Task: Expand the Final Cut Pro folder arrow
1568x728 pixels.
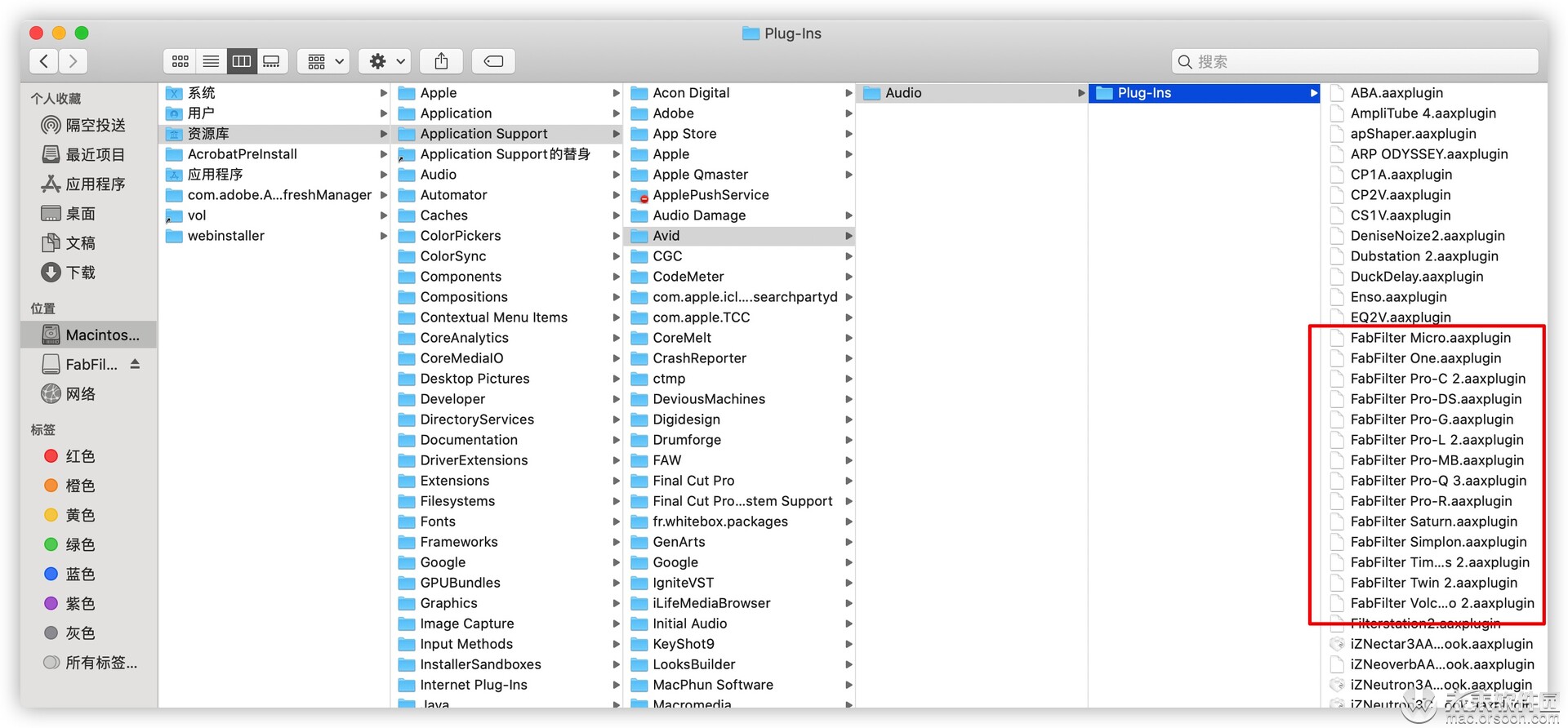Action: pyautogui.click(x=849, y=481)
